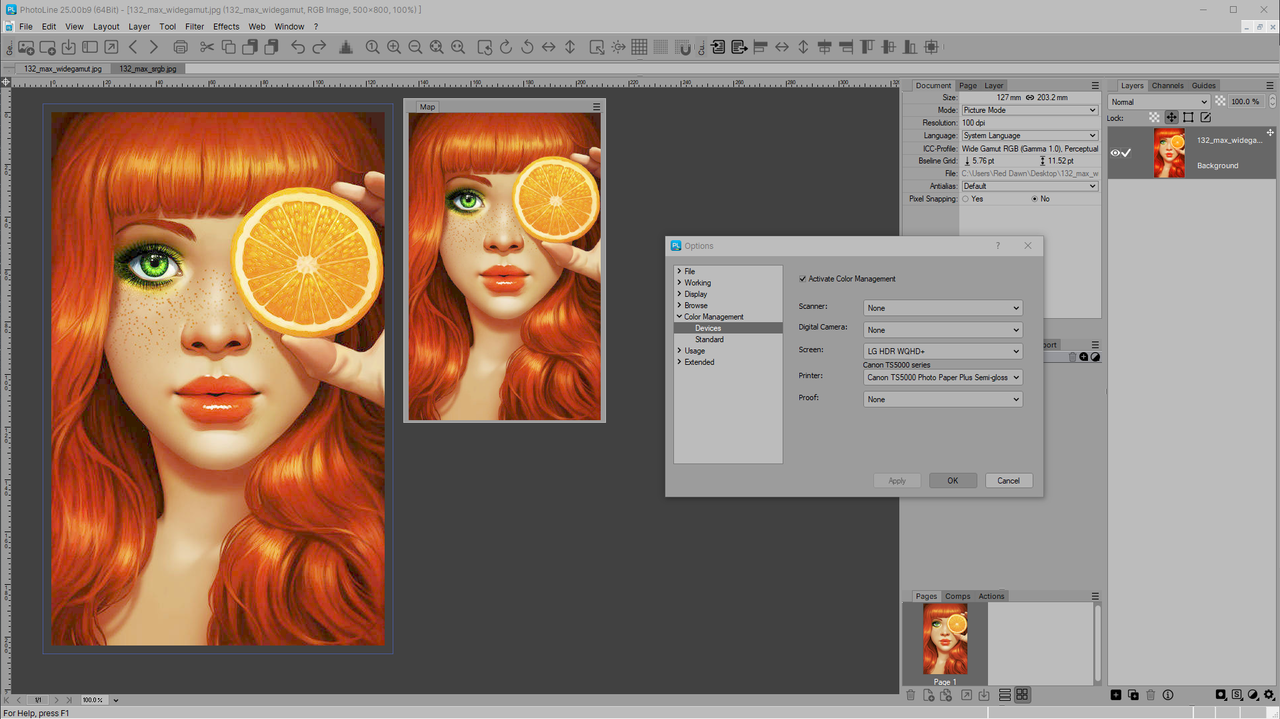Click the Copy icon in toolbar

(x=228, y=47)
